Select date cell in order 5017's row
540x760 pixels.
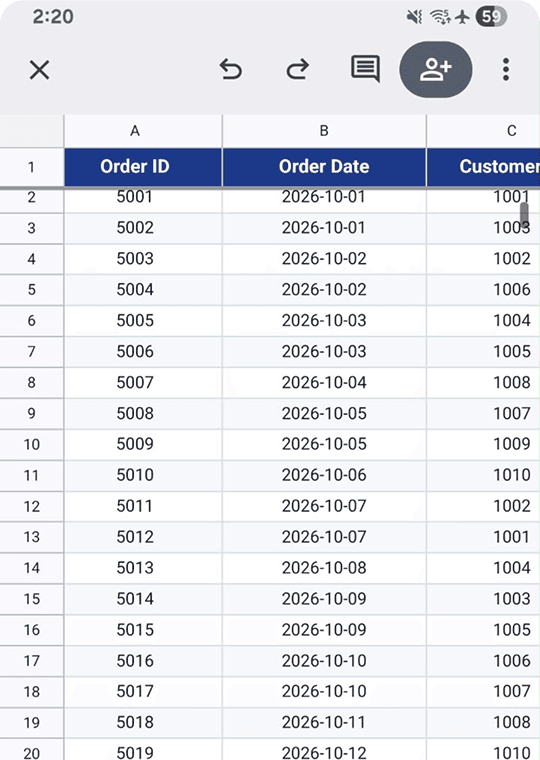[x=324, y=692]
